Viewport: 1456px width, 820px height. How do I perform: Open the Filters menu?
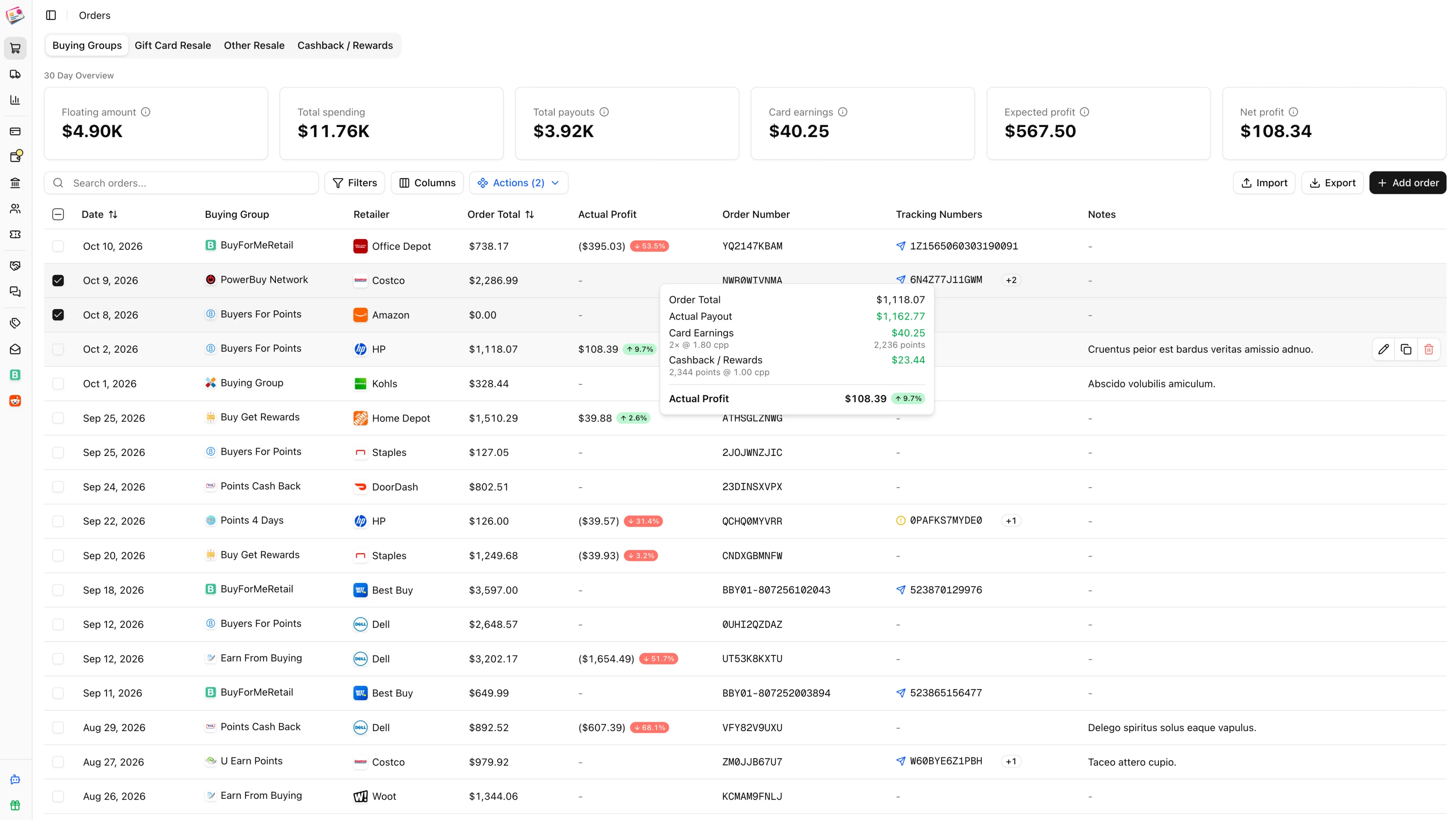pos(354,182)
